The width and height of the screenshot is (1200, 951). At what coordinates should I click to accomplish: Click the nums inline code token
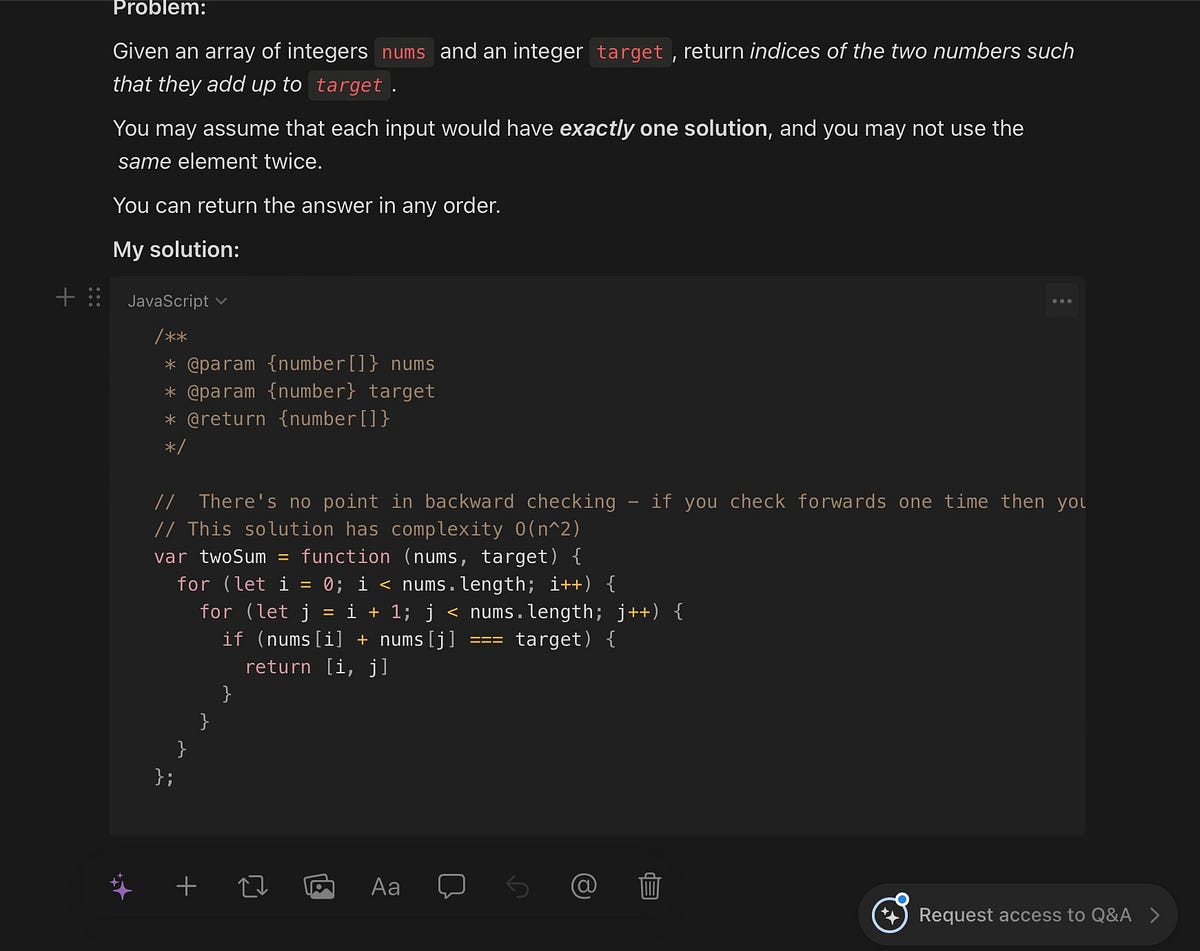[403, 52]
